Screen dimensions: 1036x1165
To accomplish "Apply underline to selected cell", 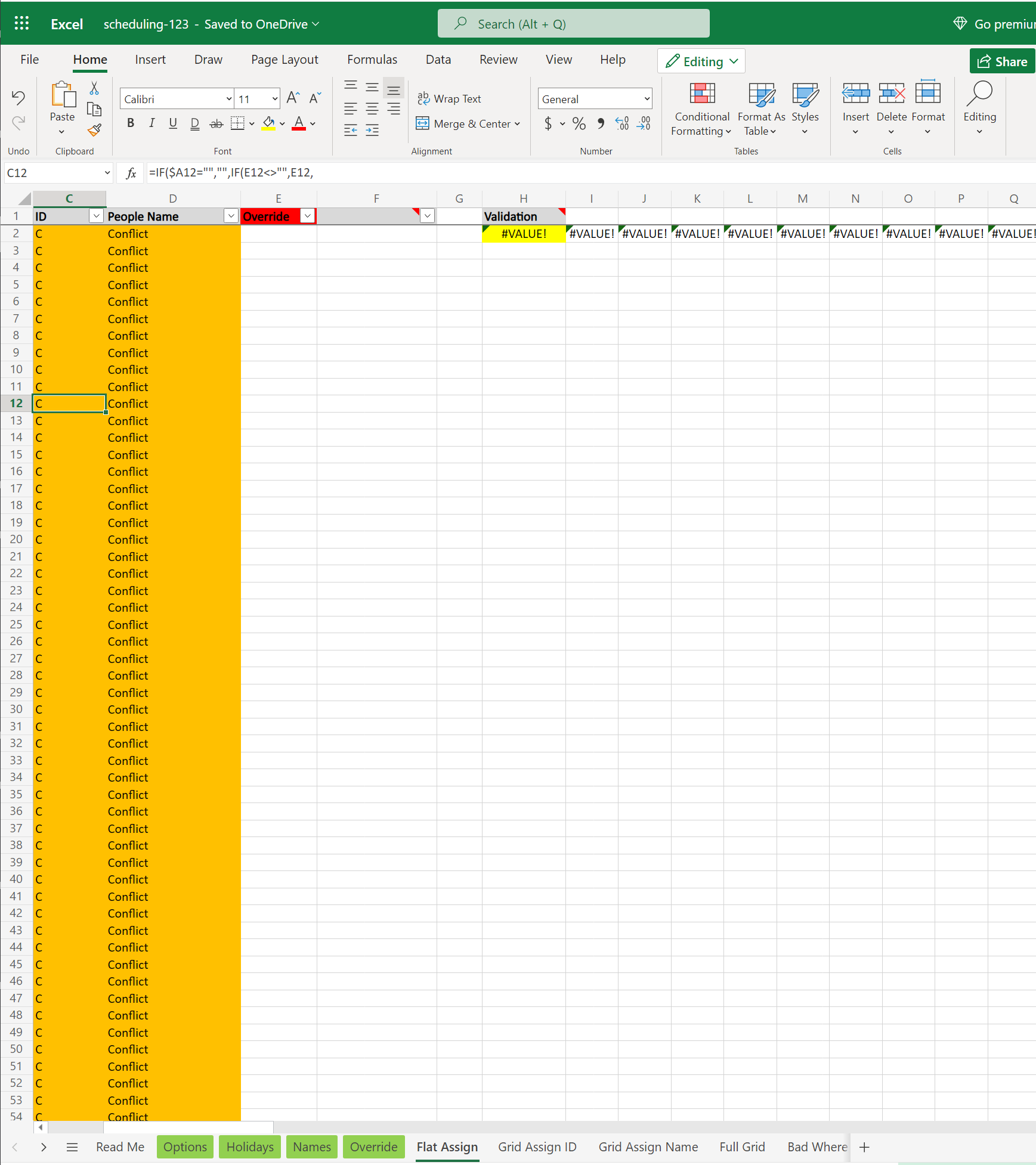I will click(x=173, y=123).
